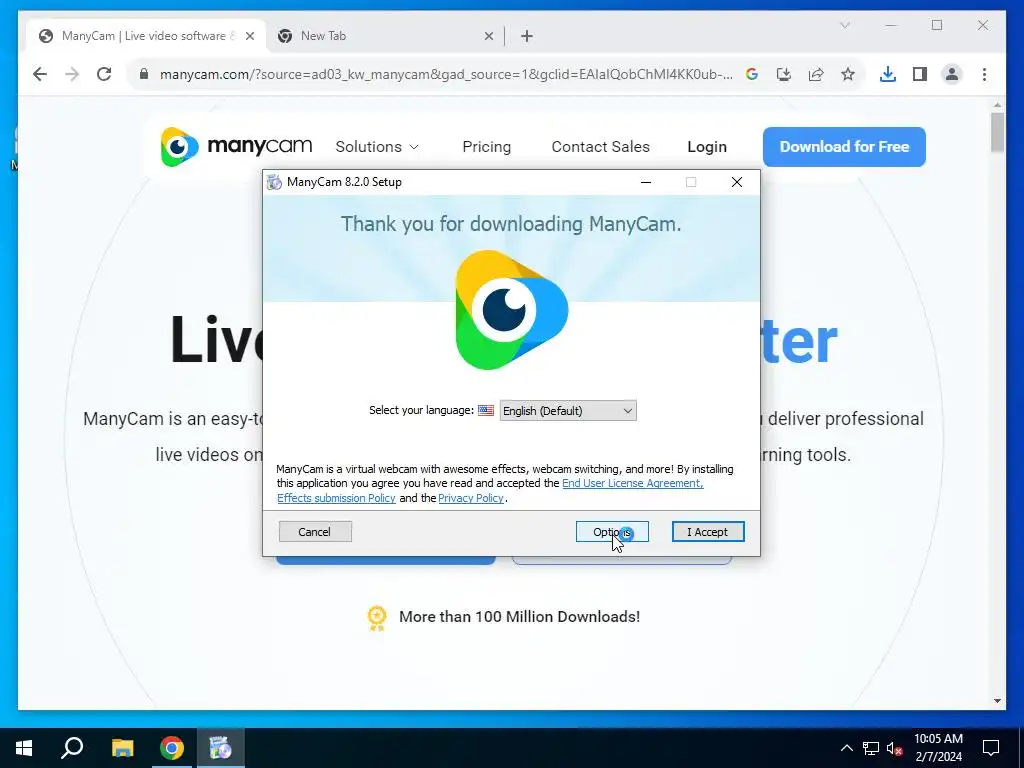Open the taskbar clock and date
Screen dimensions: 1024x768
(938, 748)
